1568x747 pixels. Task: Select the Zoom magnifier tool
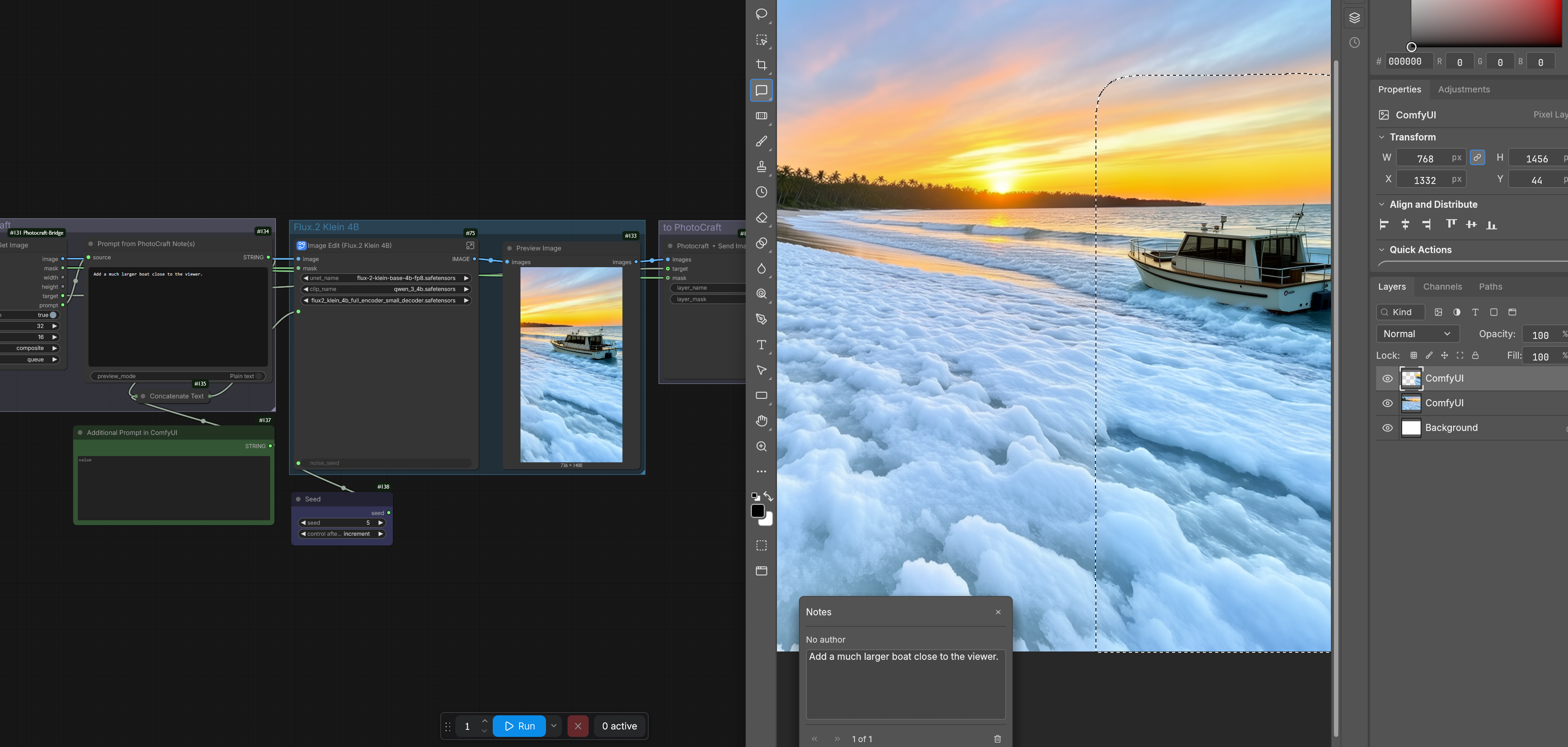pyautogui.click(x=761, y=446)
